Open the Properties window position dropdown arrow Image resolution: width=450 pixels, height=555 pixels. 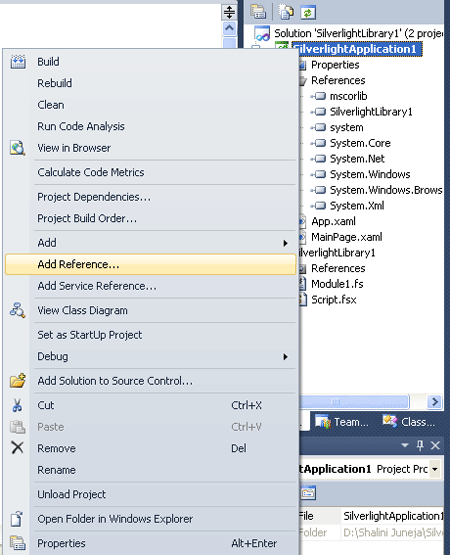pyautogui.click(x=405, y=445)
